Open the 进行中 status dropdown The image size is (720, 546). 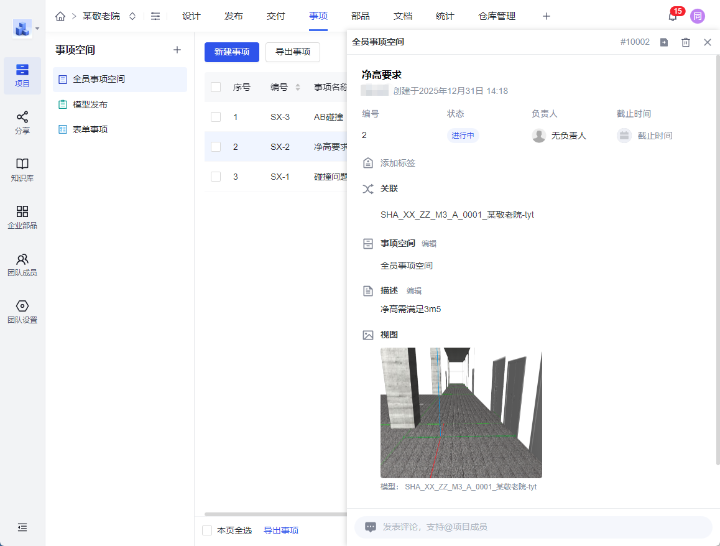pos(463,135)
